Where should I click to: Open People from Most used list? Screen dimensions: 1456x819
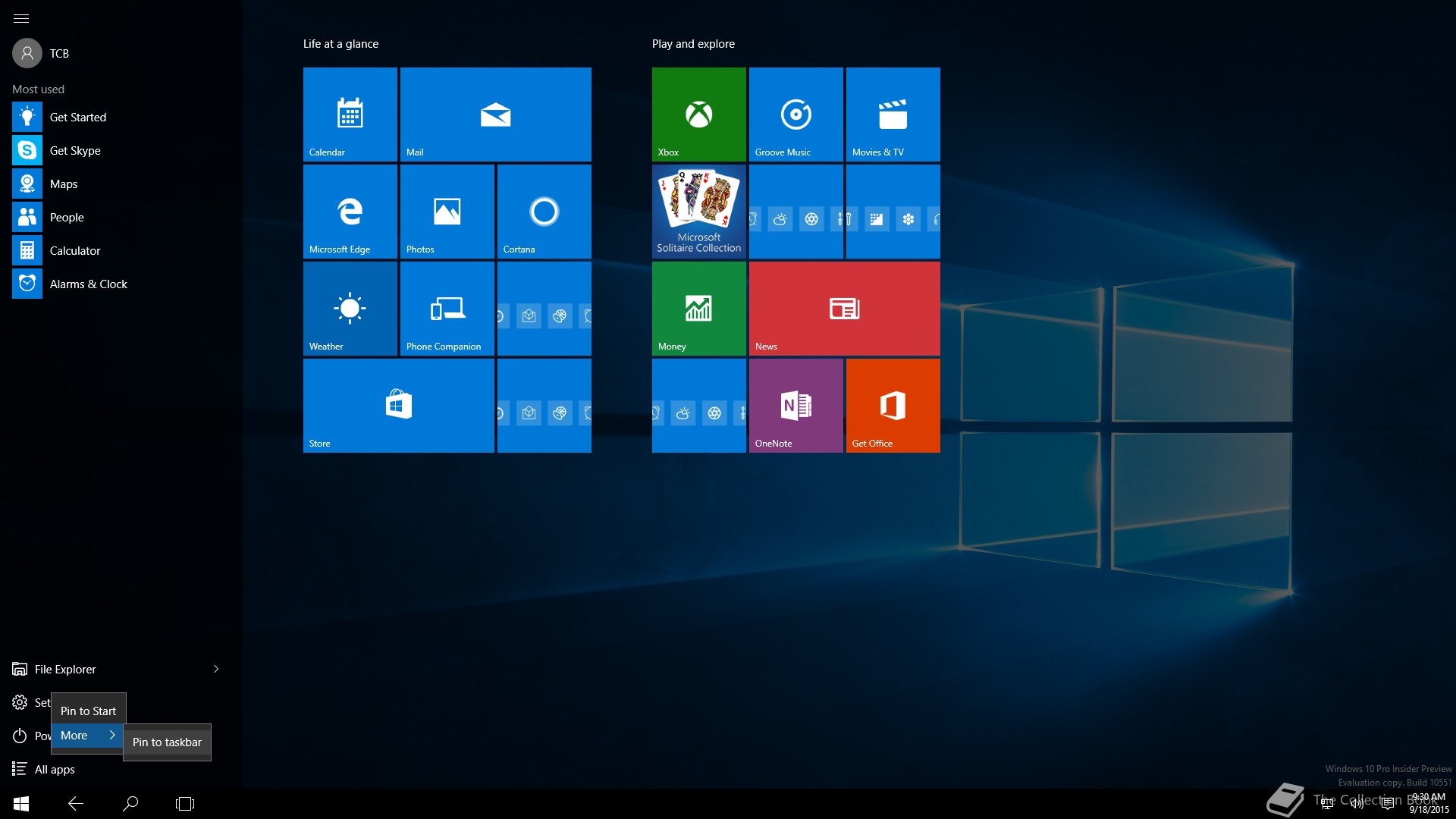121,217
